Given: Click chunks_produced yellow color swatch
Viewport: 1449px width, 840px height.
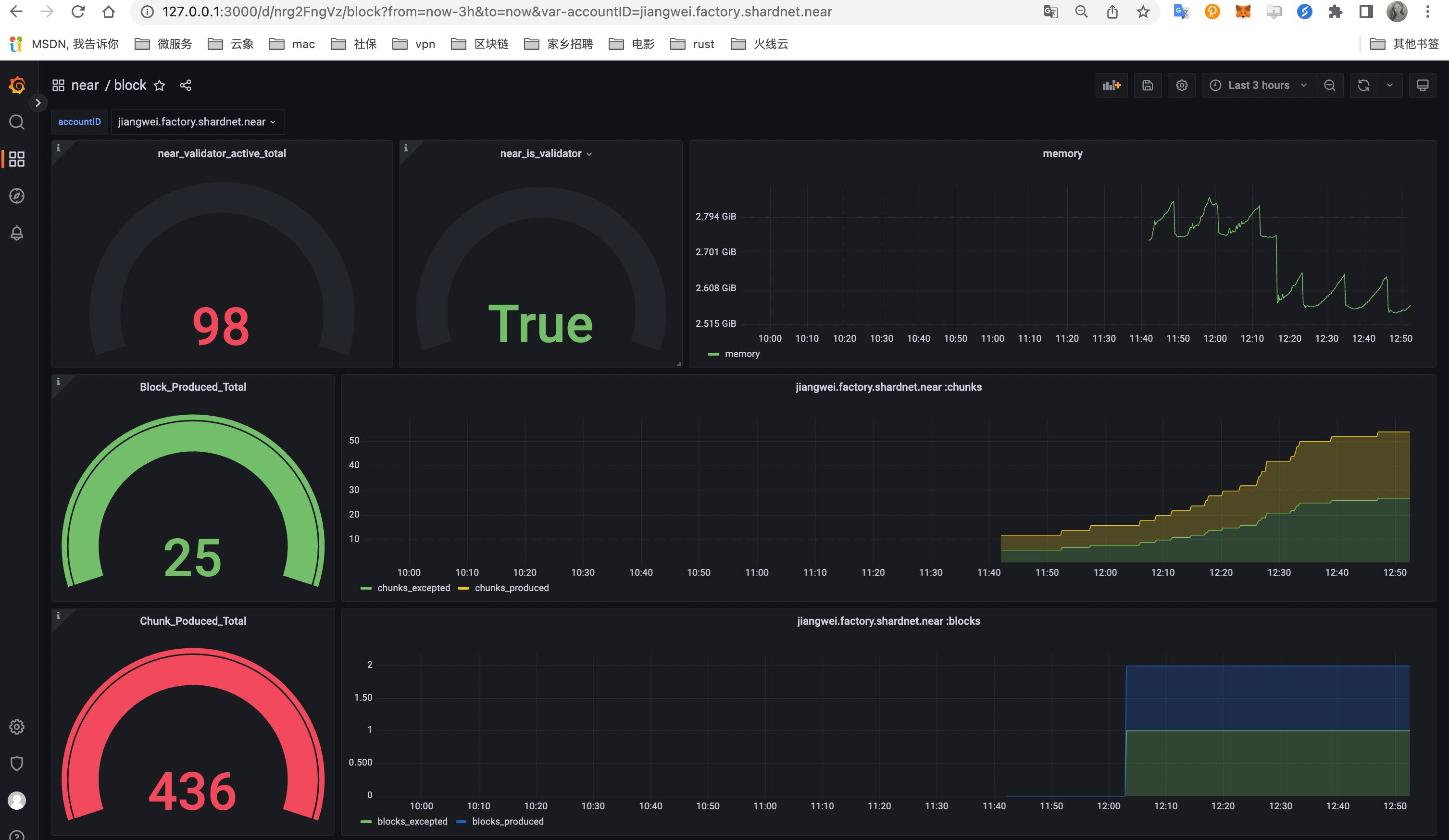Looking at the screenshot, I should tap(463, 588).
